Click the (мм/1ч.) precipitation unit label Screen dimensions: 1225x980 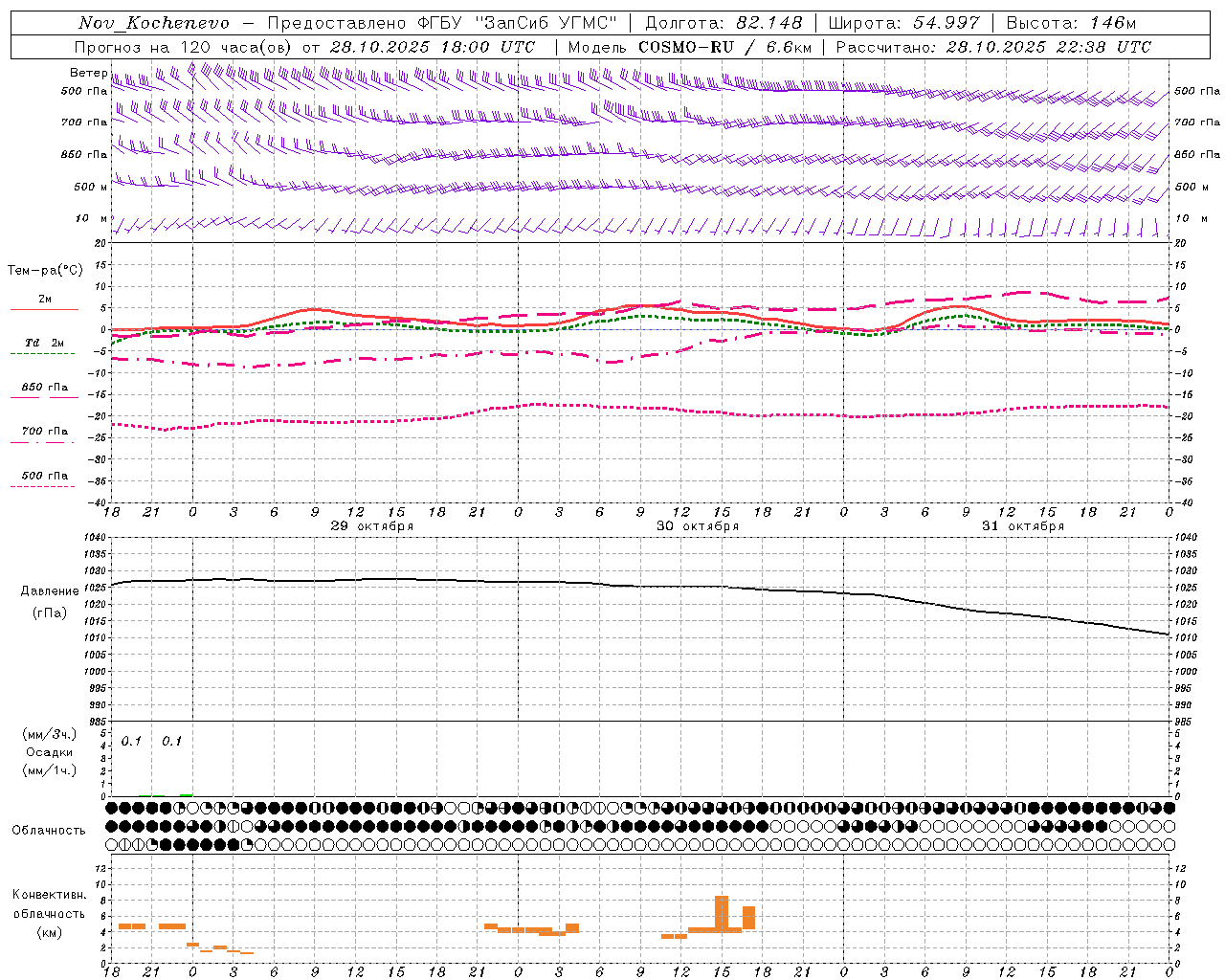pos(50,770)
